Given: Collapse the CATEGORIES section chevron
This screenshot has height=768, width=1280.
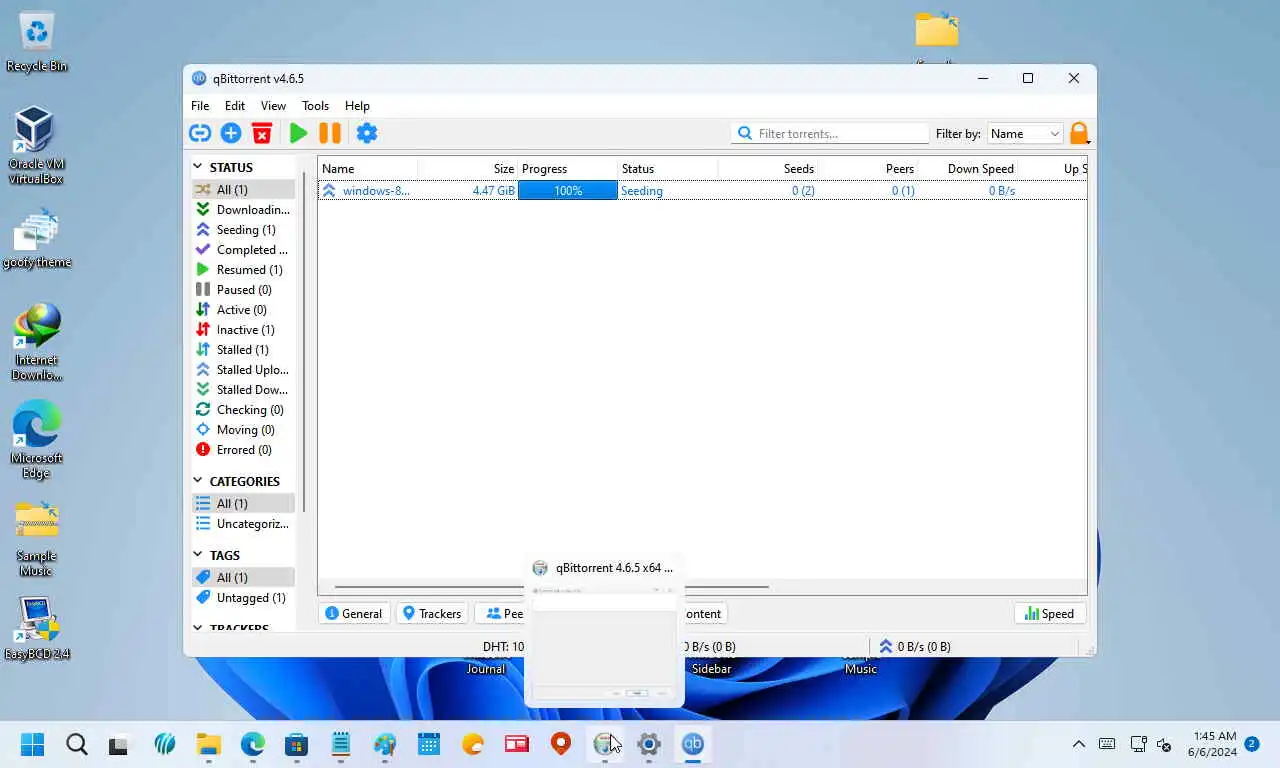Looking at the screenshot, I should click(198, 481).
